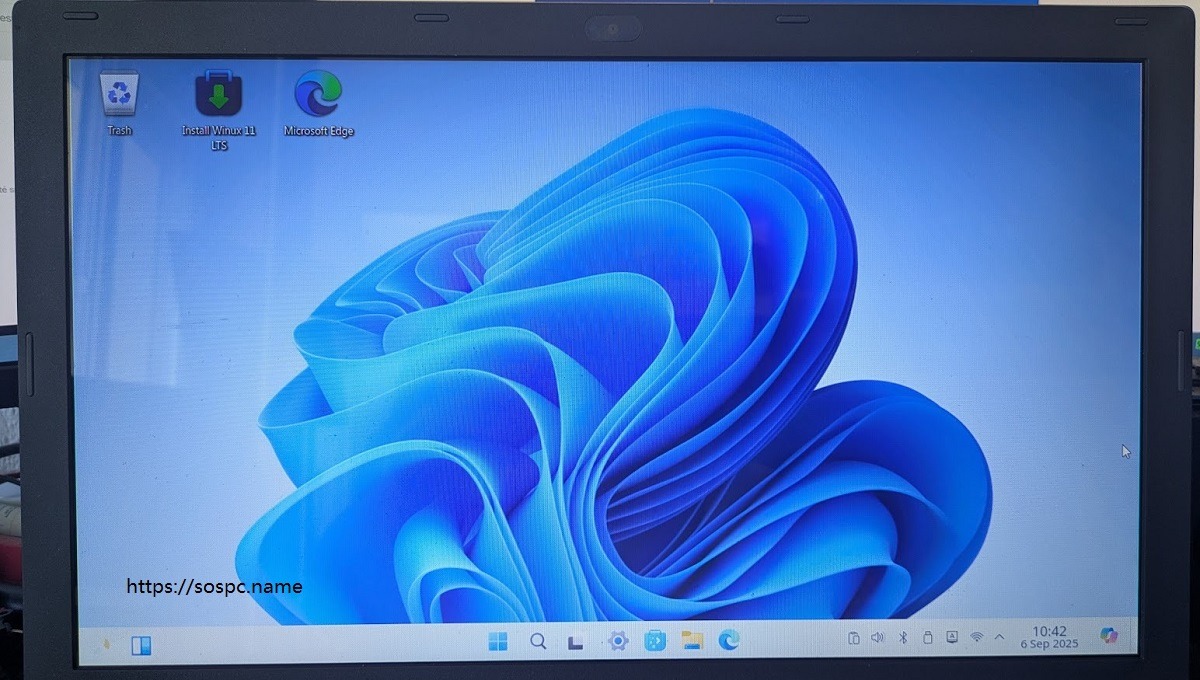Open the widgets panel at taskbar left

click(x=141, y=646)
